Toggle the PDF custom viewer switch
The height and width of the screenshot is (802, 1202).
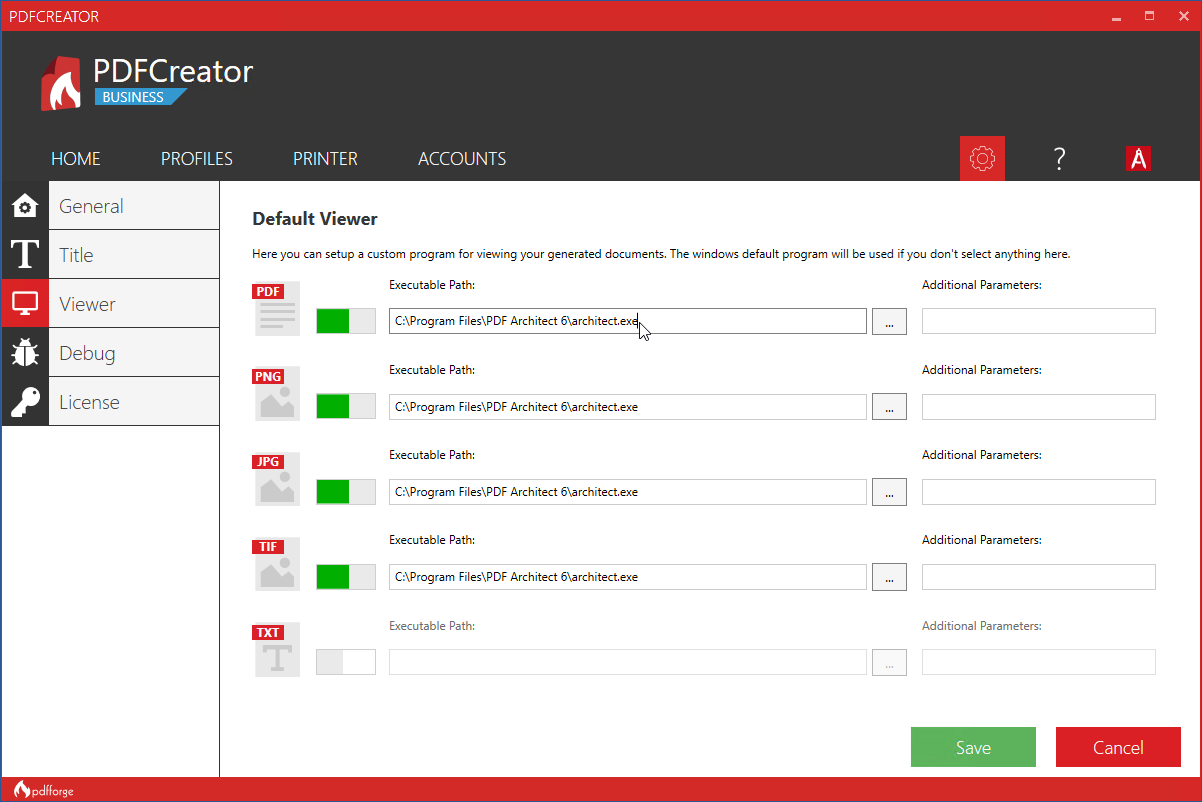[x=346, y=321]
